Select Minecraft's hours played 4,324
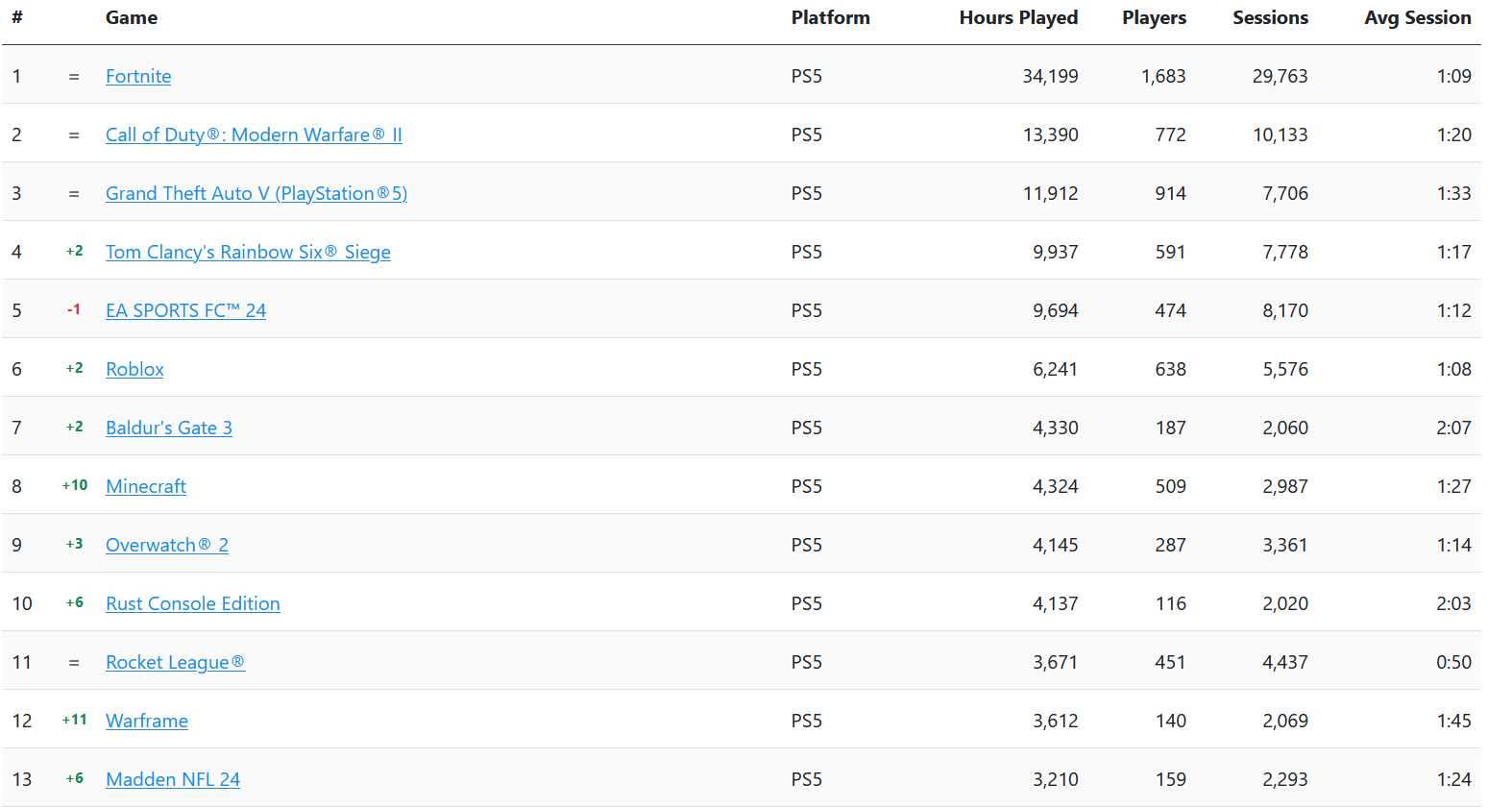 (1055, 486)
